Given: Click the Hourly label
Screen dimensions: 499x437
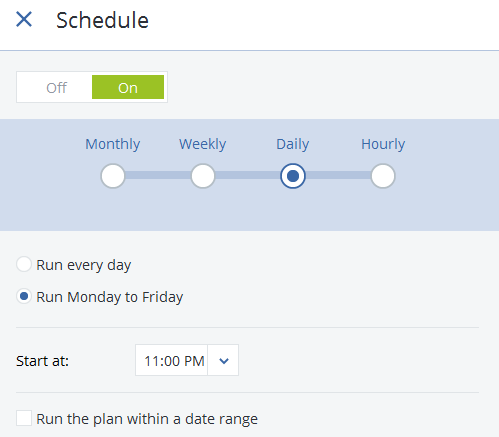Looking at the screenshot, I should pyautogui.click(x=383, y=144).
